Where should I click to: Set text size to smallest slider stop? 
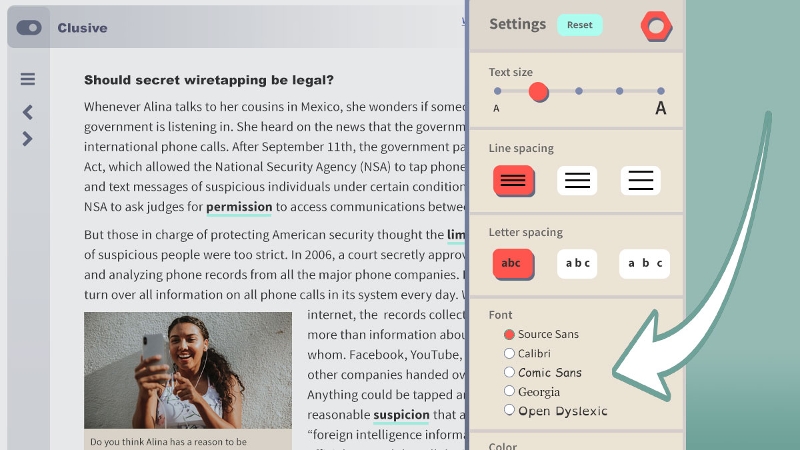(497, 91)
